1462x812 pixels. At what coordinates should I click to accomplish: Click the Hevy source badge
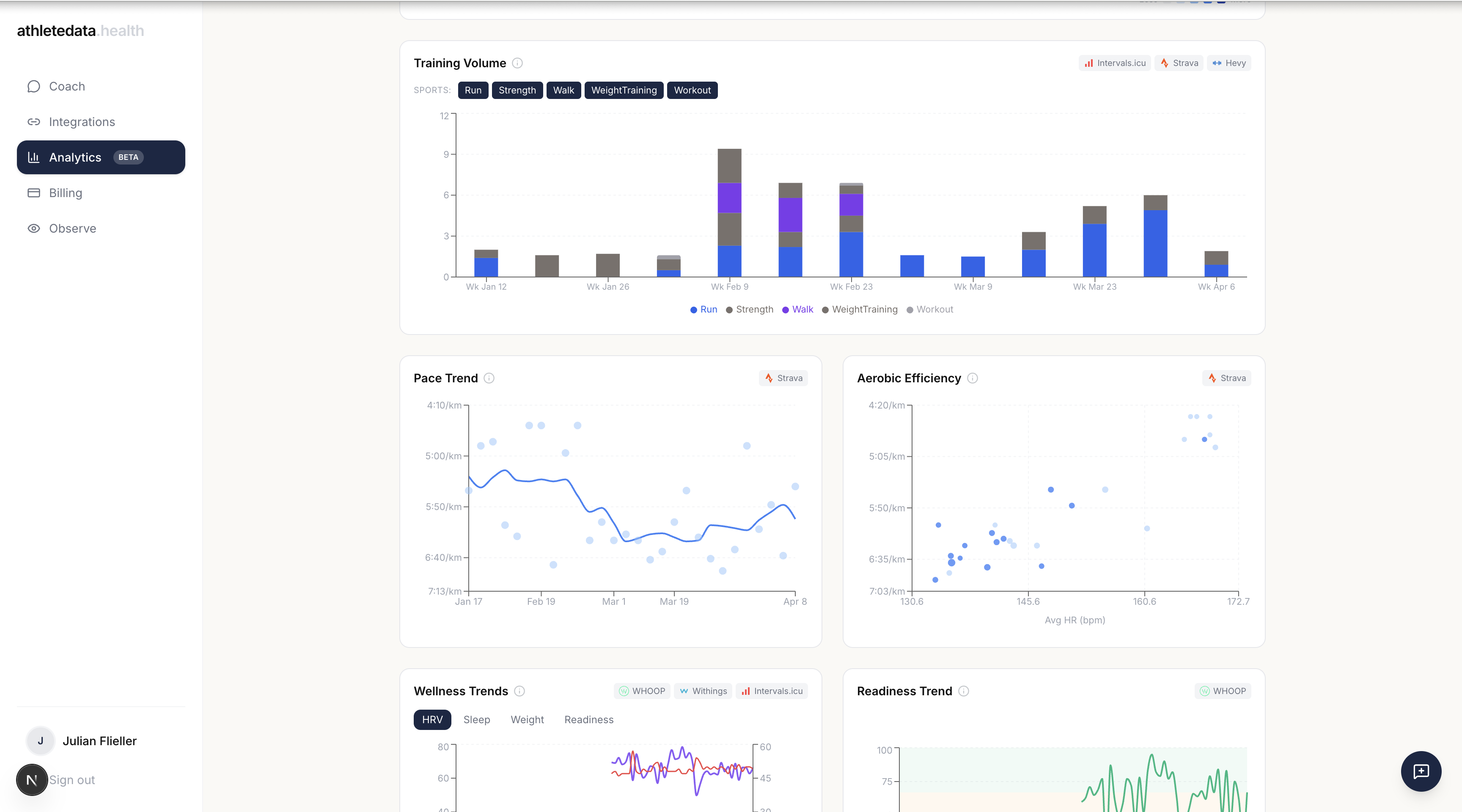1229,63
